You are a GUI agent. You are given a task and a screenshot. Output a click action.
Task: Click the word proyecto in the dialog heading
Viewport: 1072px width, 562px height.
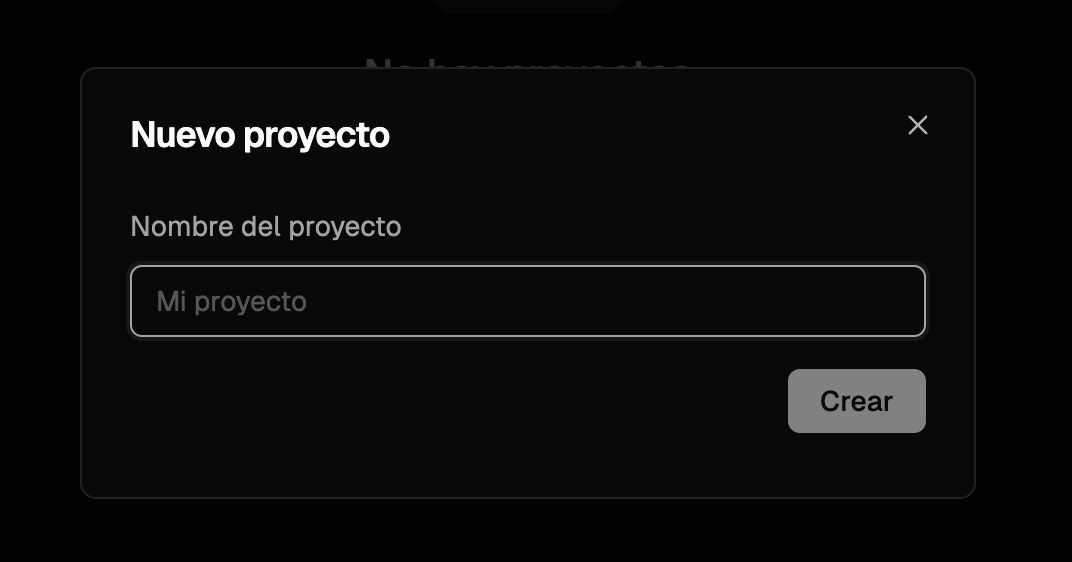[x=317, y=136]
